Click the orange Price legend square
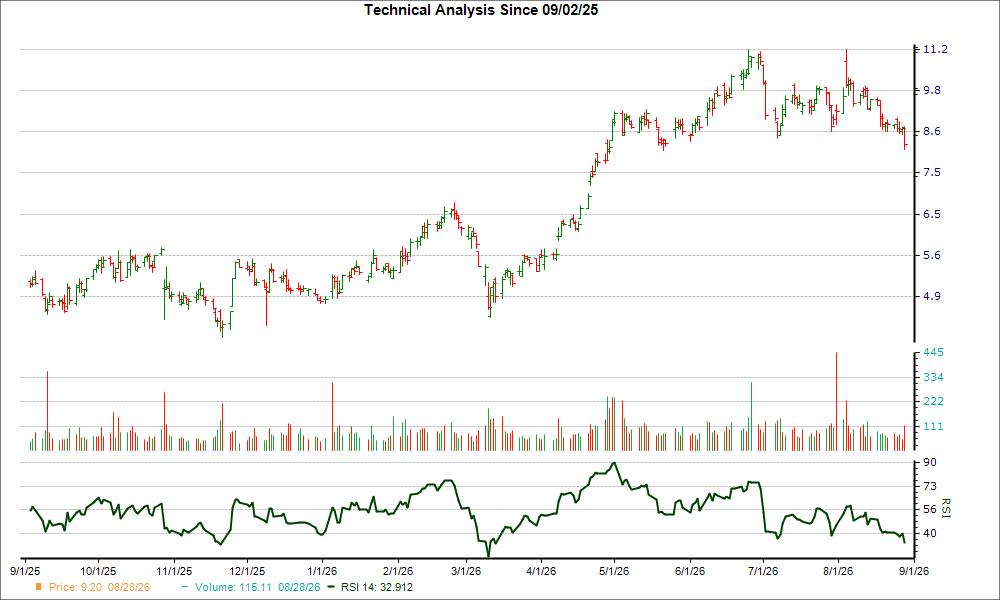This screenshot has height=600, width=1000. (38, 587)
